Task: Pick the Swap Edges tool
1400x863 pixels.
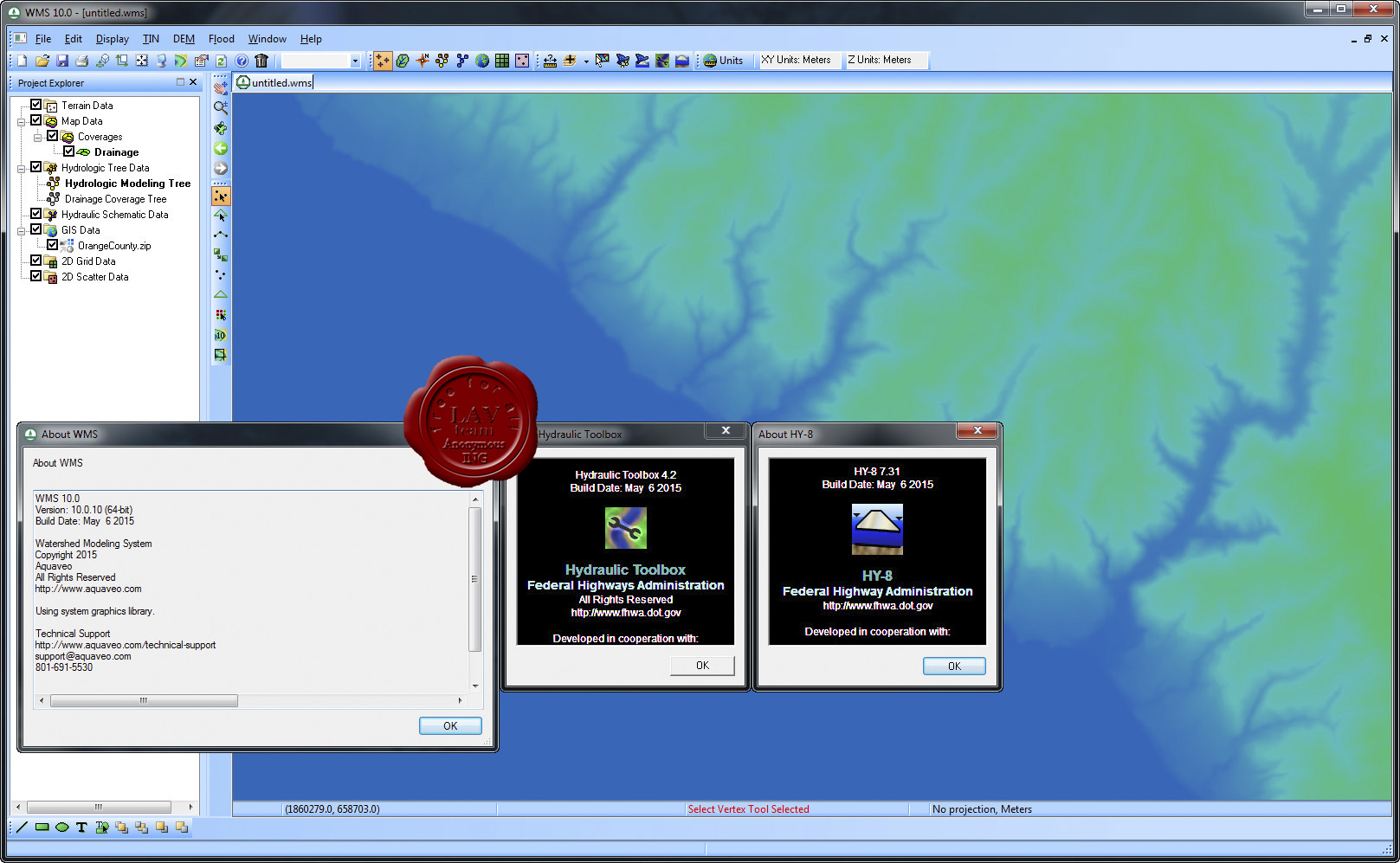Action: [x=221, y=255]
